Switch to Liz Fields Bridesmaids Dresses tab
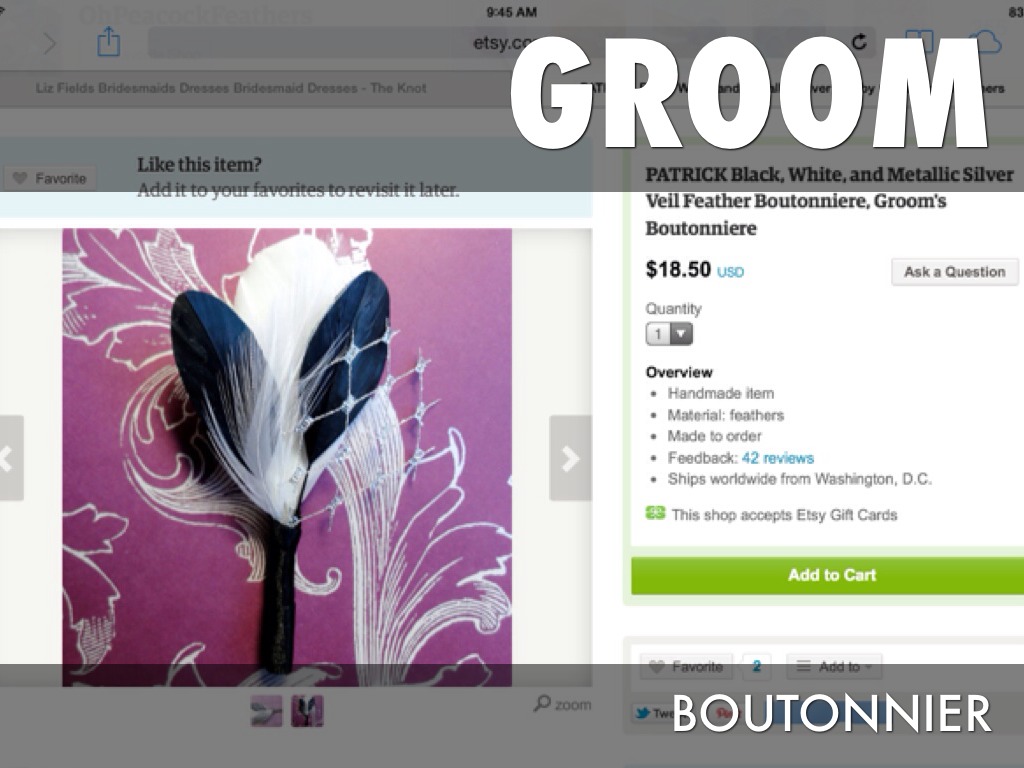 (231, 88)
